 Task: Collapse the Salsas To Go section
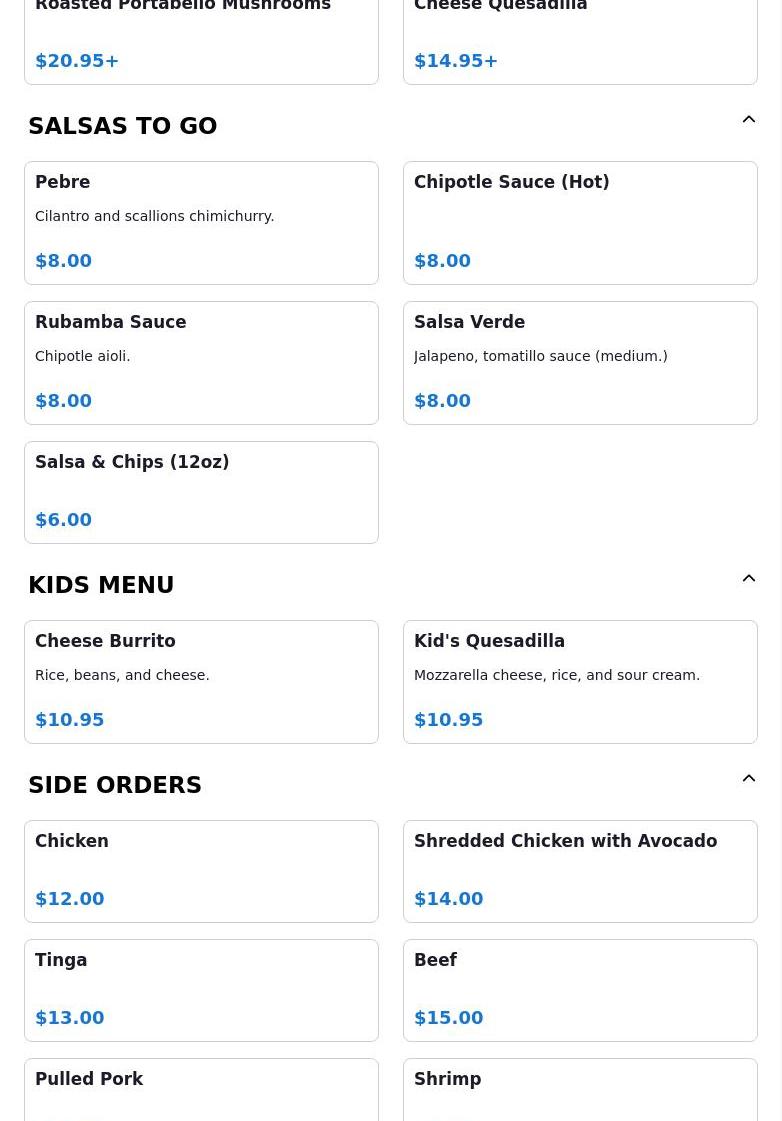(748, 120)
